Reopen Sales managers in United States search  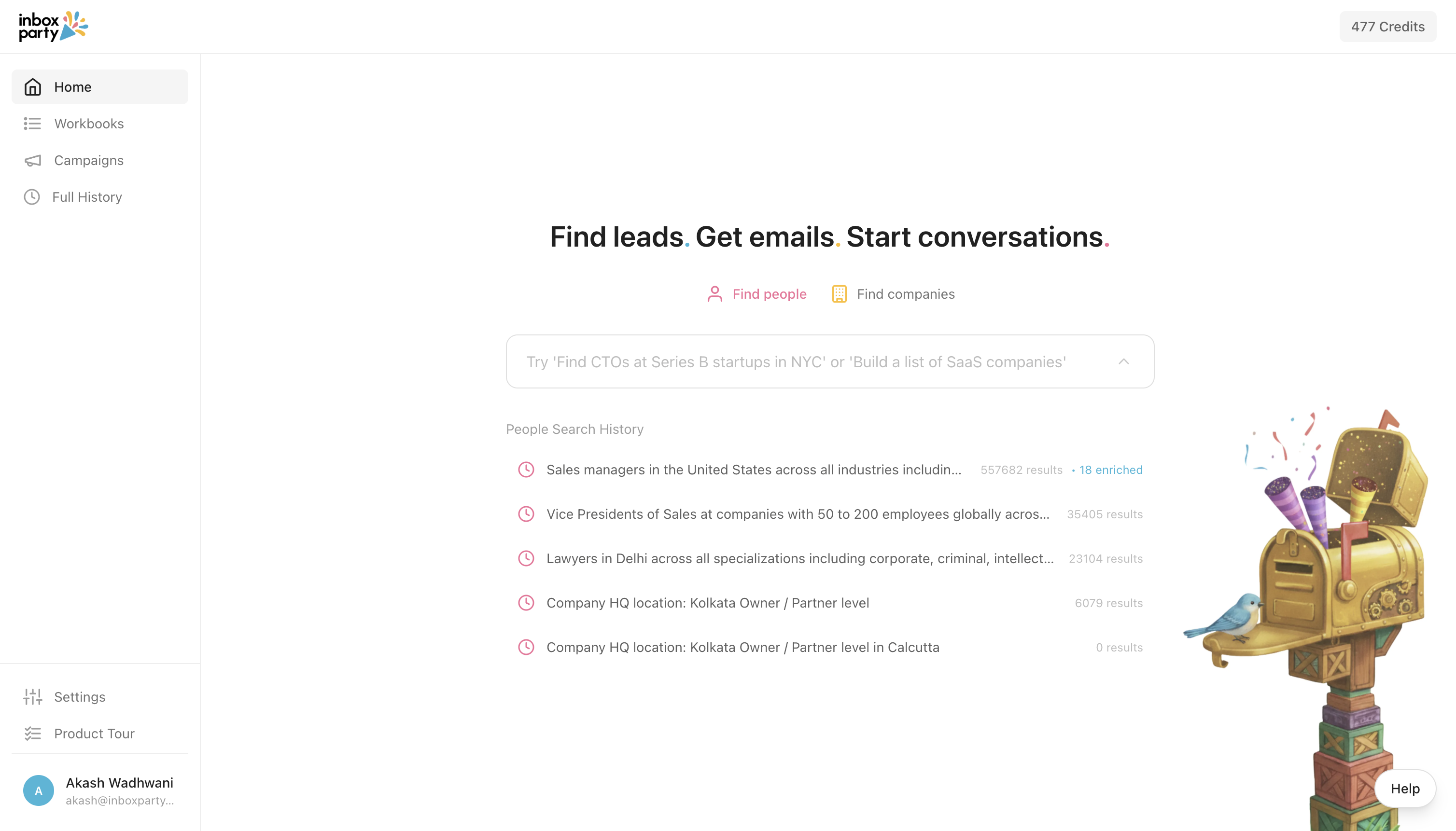(753, 470)
